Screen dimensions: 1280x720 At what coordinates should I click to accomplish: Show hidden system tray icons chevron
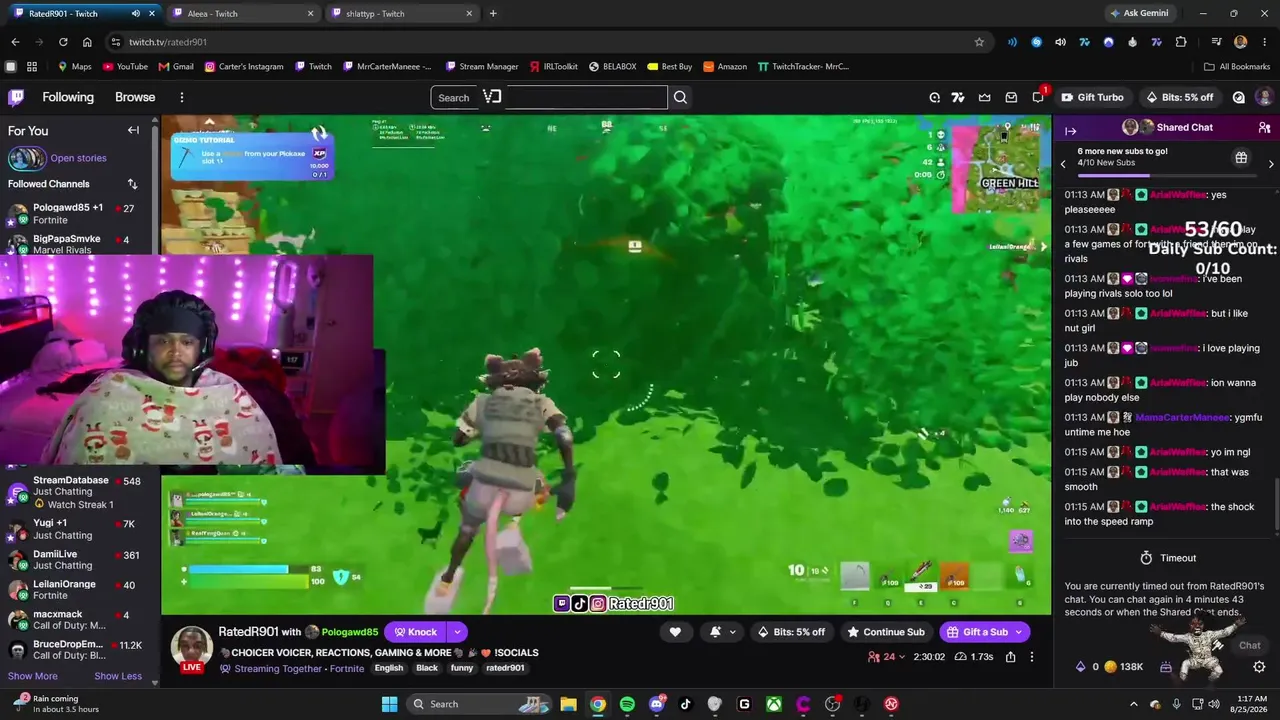click(1133, 704)
